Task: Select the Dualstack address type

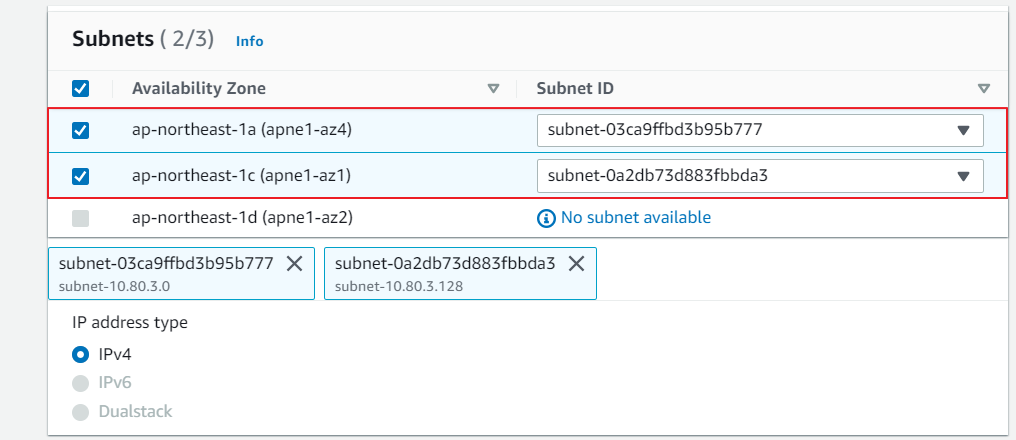Action: pyautogui.click(x=81, y=411)
